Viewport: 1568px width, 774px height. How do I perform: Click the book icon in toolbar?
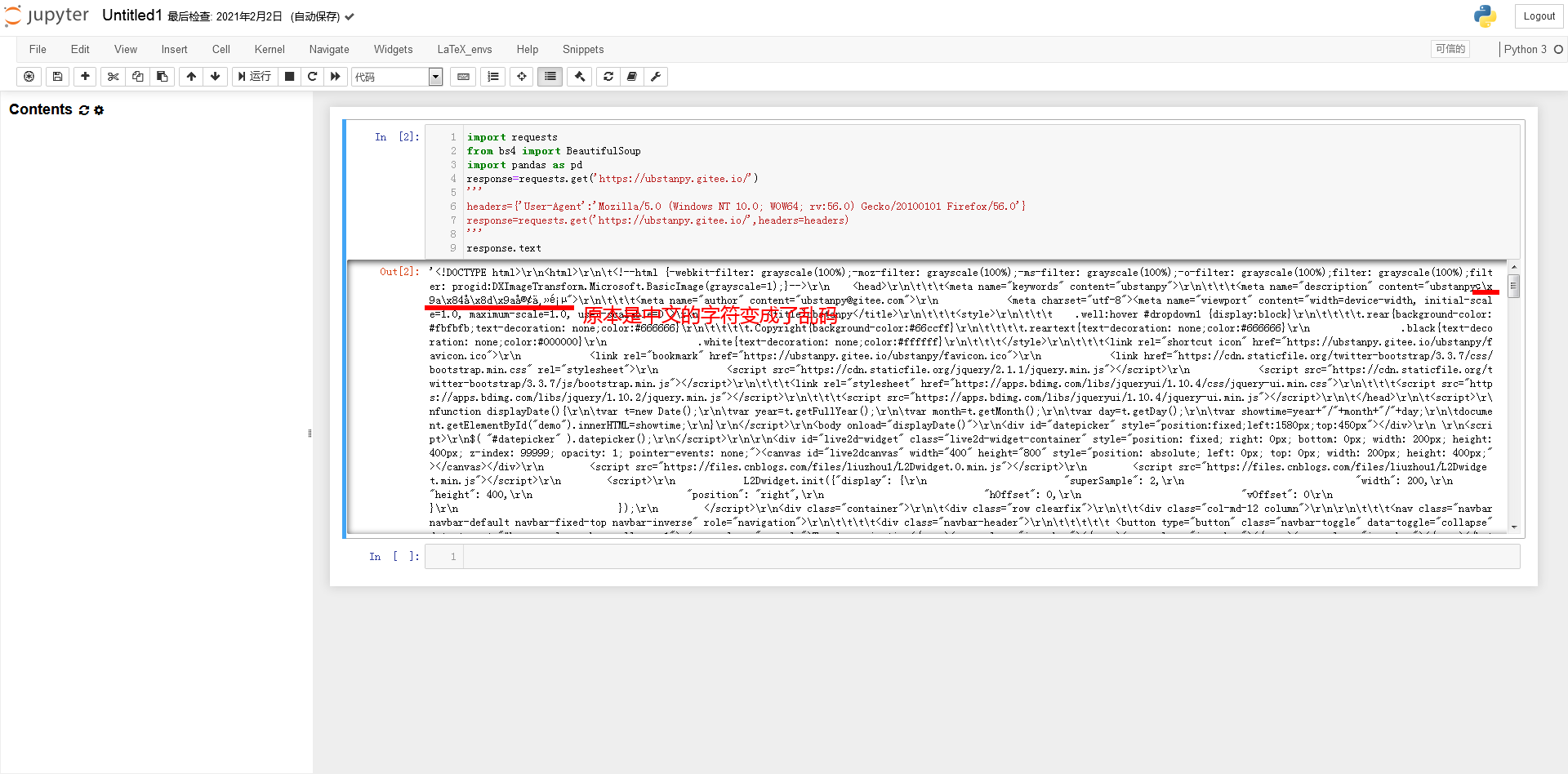point(632,77)
